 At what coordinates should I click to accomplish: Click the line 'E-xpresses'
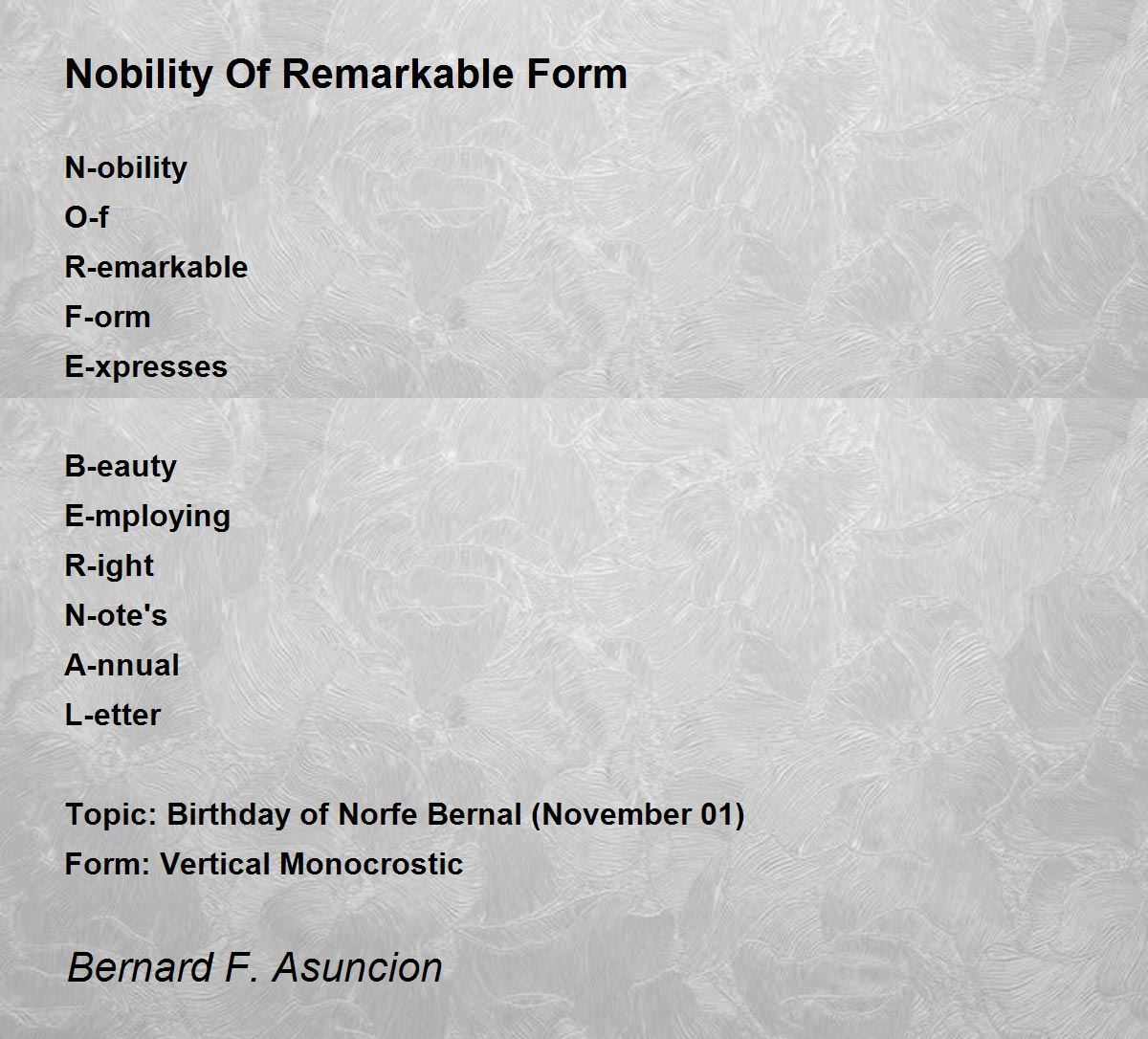click(x=145, y=367)
